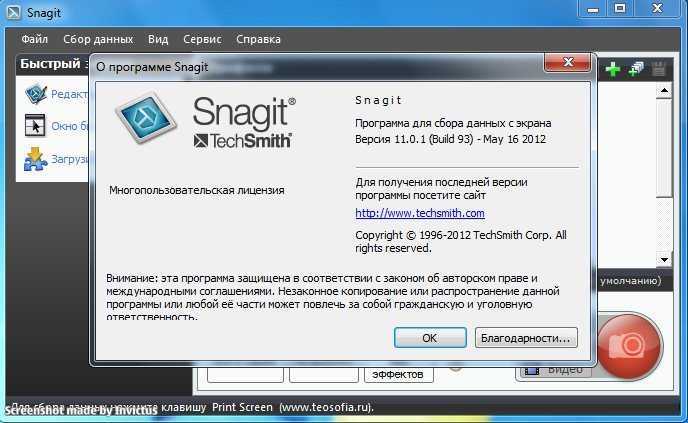Click the Многопользовательская лицензия text
The image size is (688, 423).
point(197,190)
